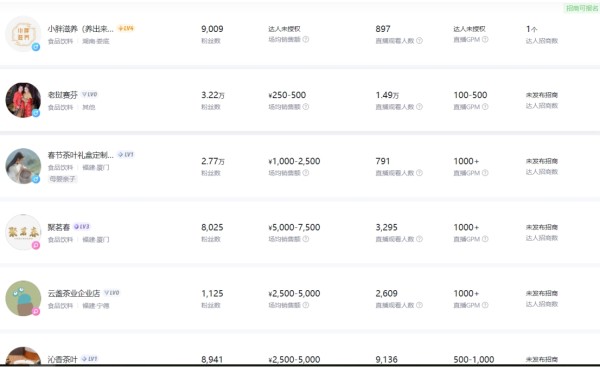The height and width of the screenshot is (367, 600).
Task: Click the 直播GPM help icon in 老甜赛芬 row
Action: click(x=485, y=107)
